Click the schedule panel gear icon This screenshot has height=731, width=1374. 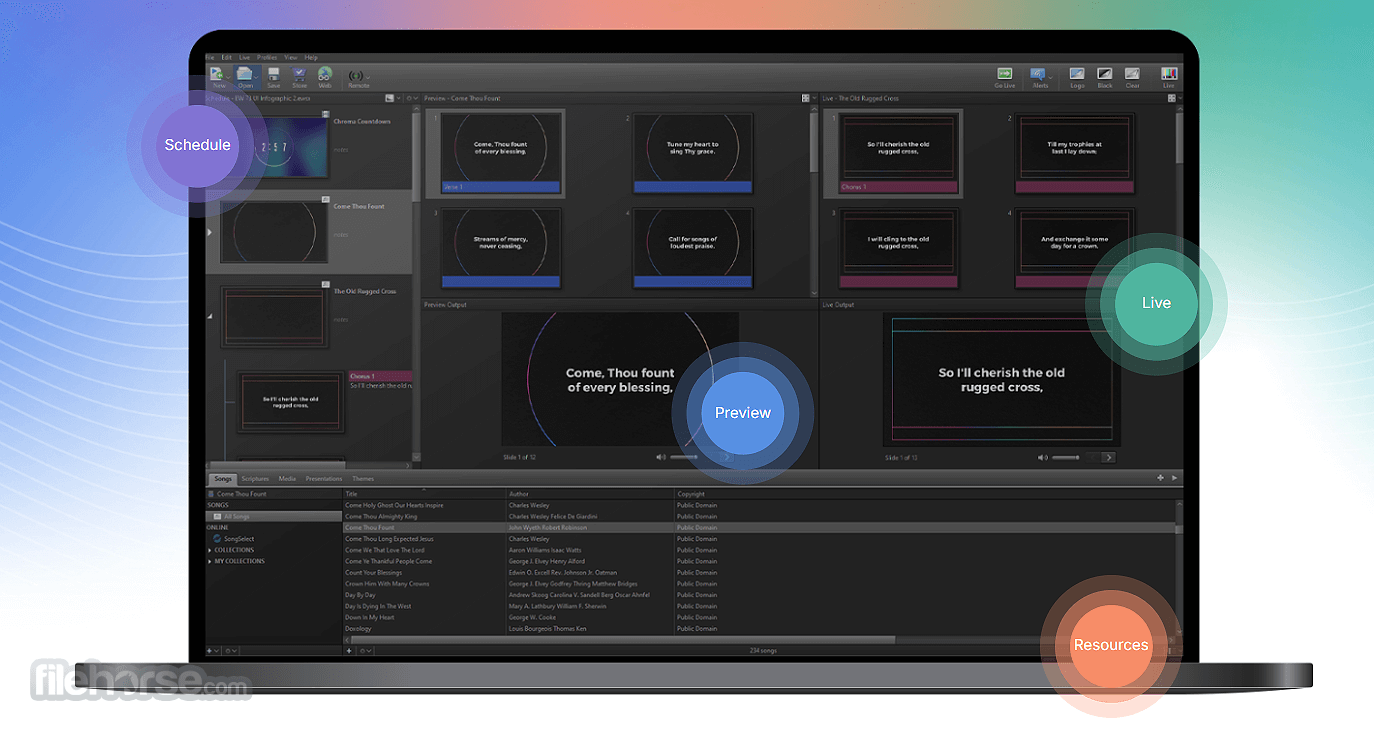409,98
